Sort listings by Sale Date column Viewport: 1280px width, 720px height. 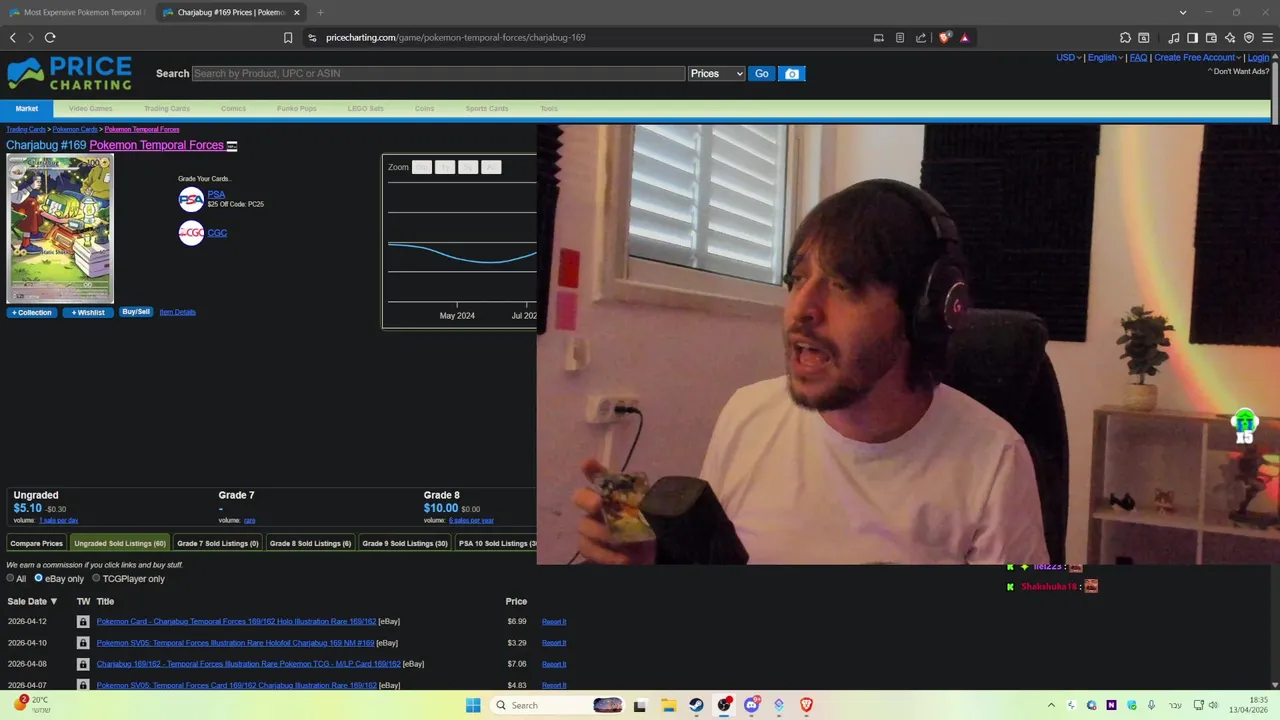coord(32,601)
